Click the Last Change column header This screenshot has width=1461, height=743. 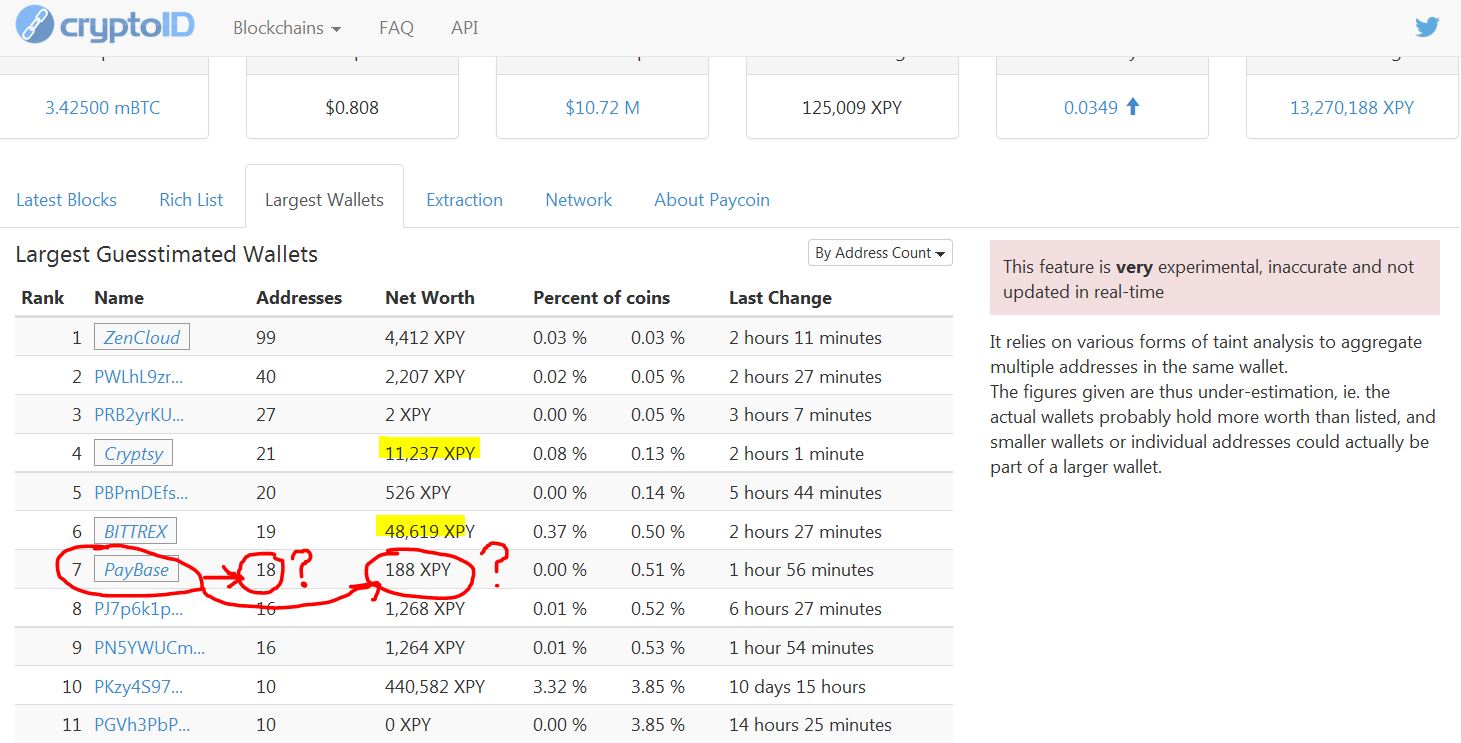click(780, 297)
